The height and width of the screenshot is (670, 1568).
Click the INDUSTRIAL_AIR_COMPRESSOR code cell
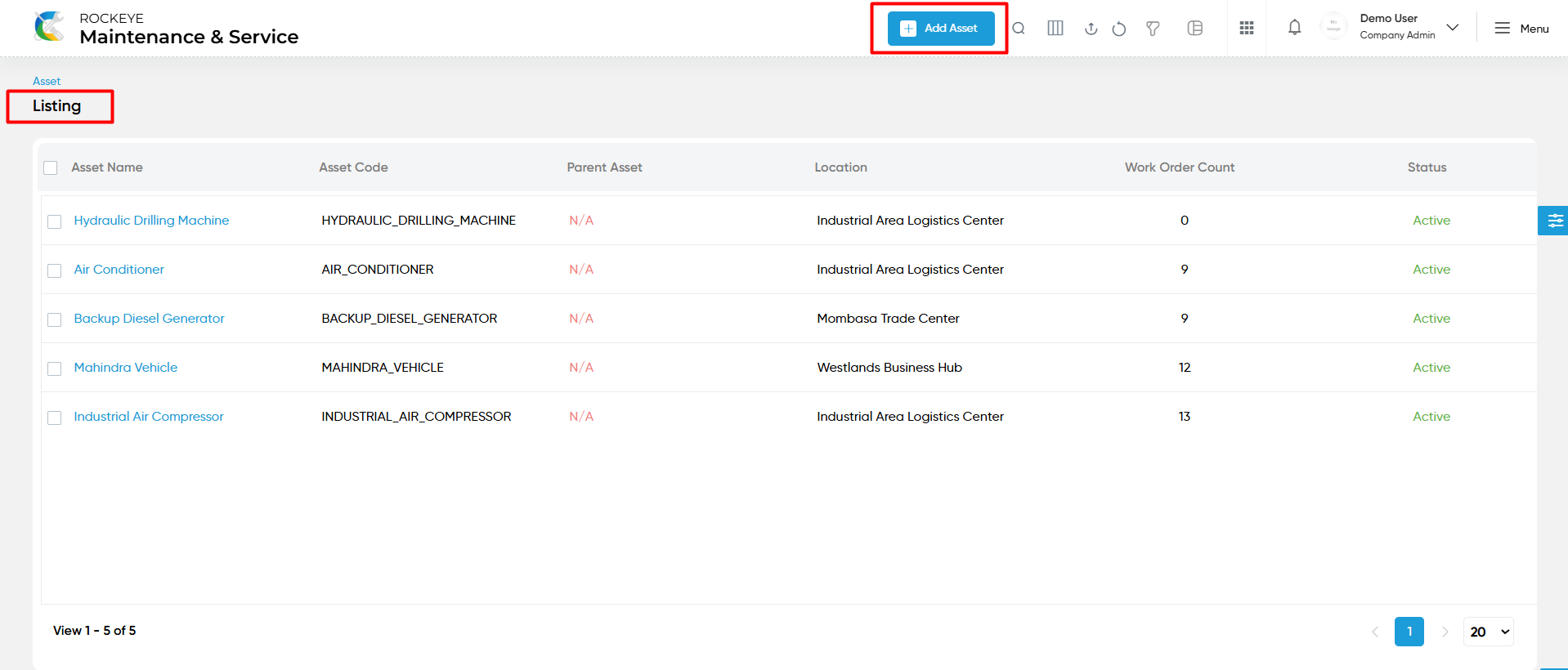pyautogui.click(x=416, y=417)
